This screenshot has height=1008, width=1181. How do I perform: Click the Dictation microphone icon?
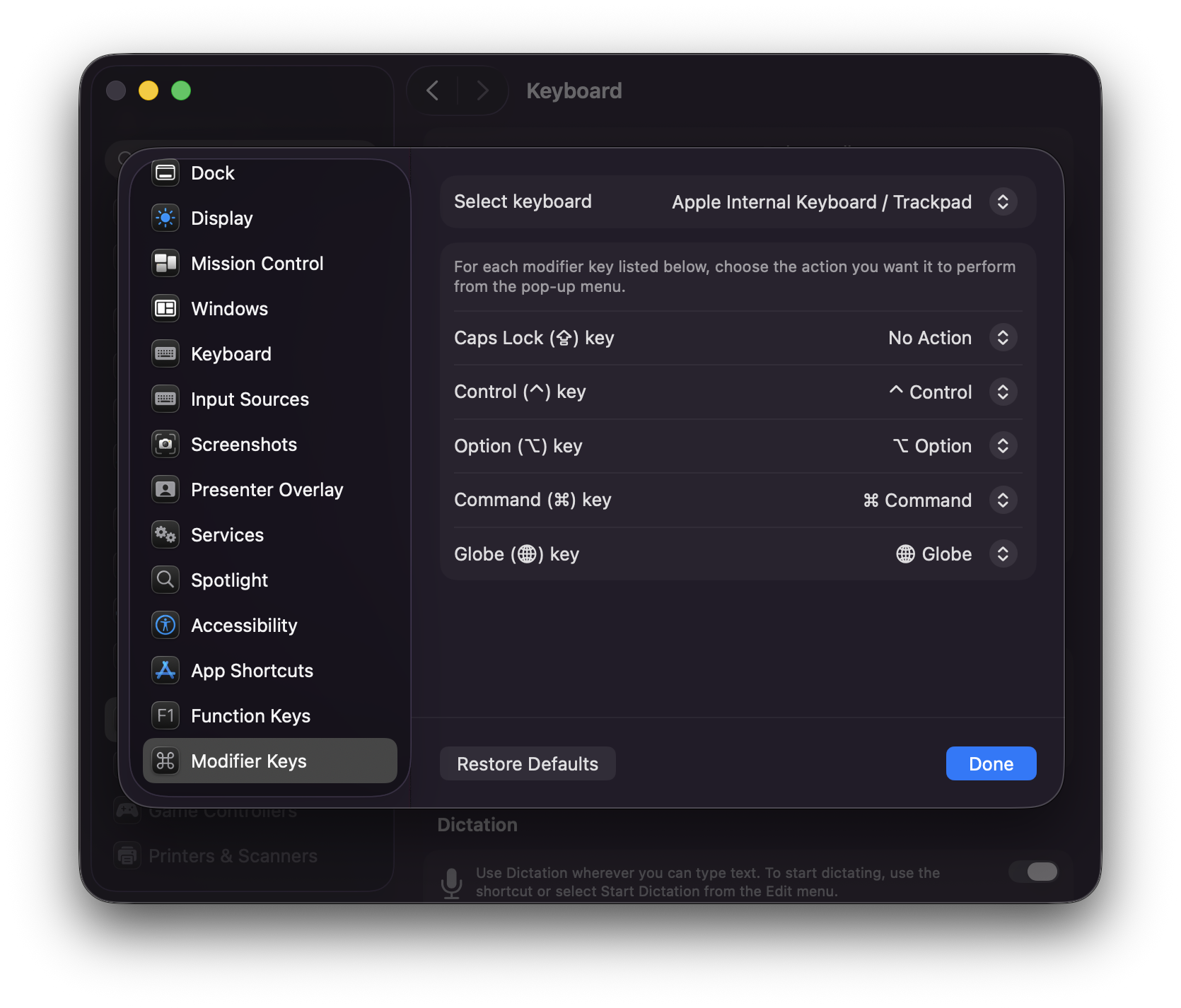451,883
